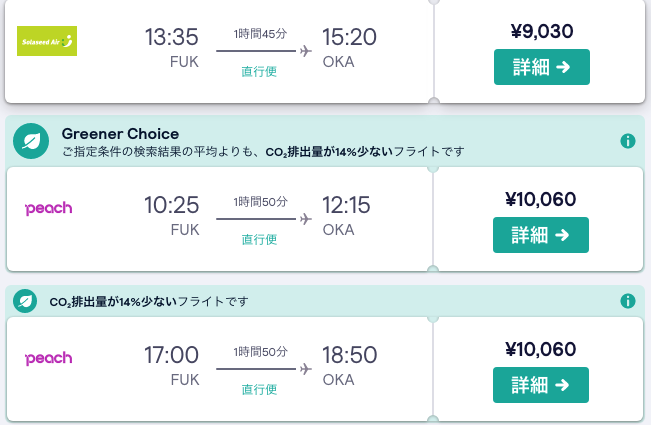Open the info icon in Greener Choice banner
This screenshot has height=425, width=651.
pos(628,141)
